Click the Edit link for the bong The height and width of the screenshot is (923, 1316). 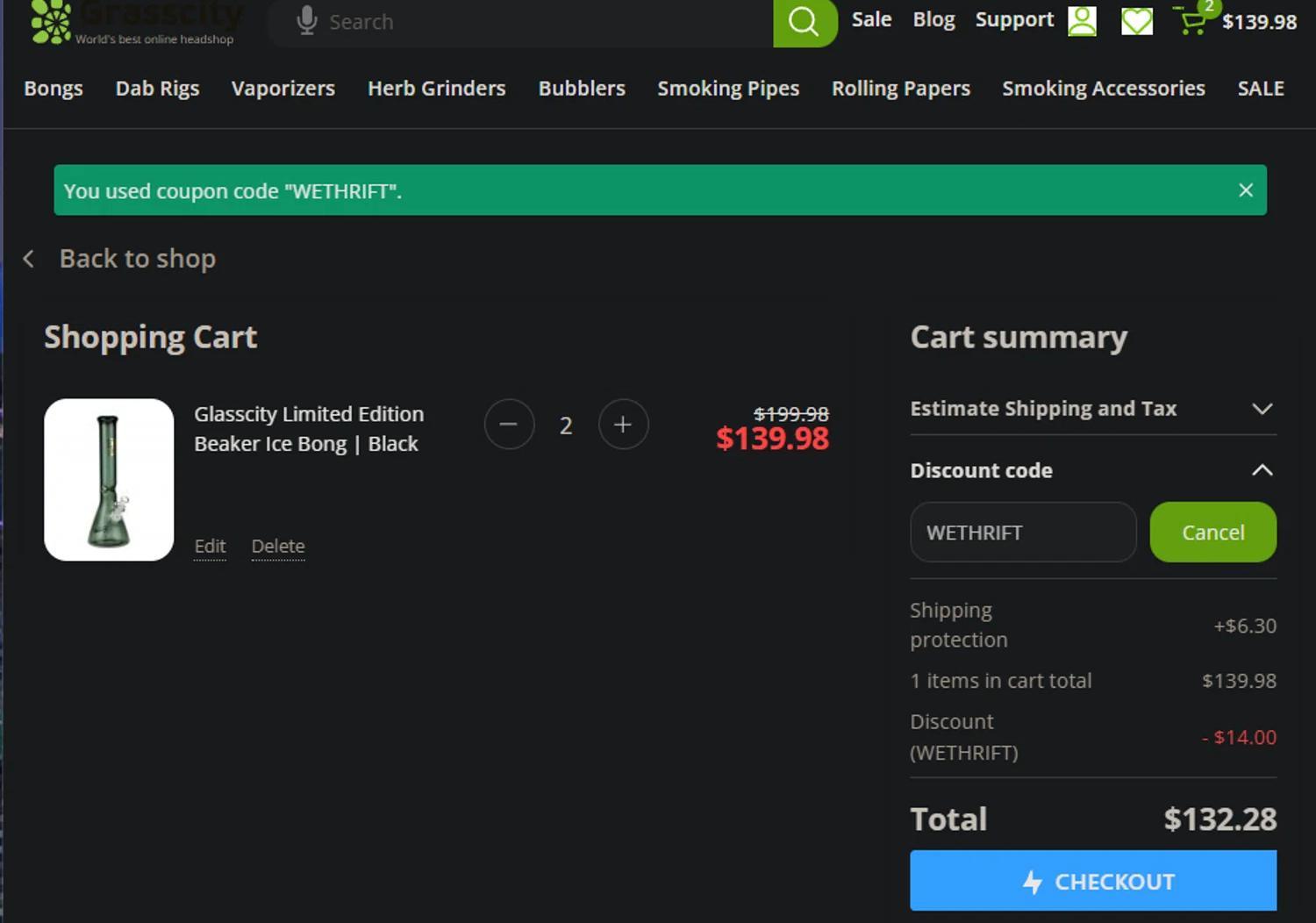(x=210, y=546)
